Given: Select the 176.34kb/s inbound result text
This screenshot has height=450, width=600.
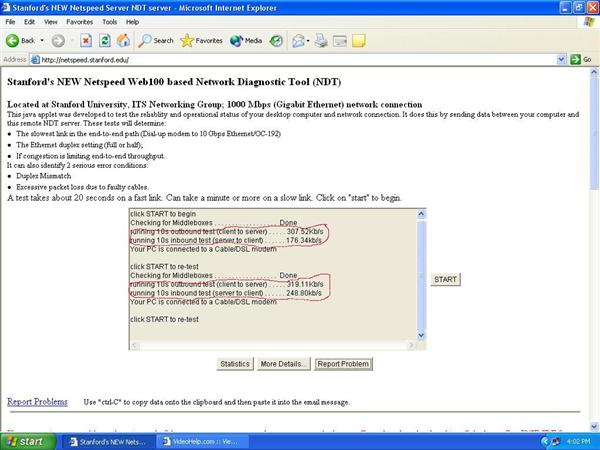Looking at the screenshot, I should 304,240.
